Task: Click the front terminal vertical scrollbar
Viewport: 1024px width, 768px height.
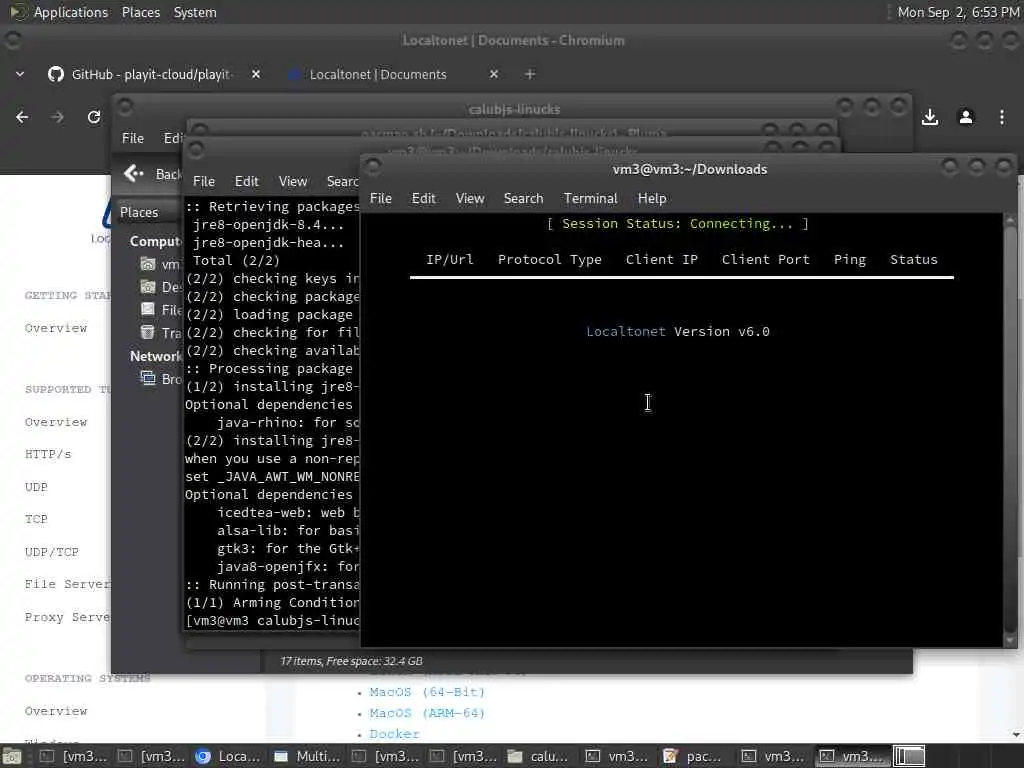Action: pos(1010,430)
